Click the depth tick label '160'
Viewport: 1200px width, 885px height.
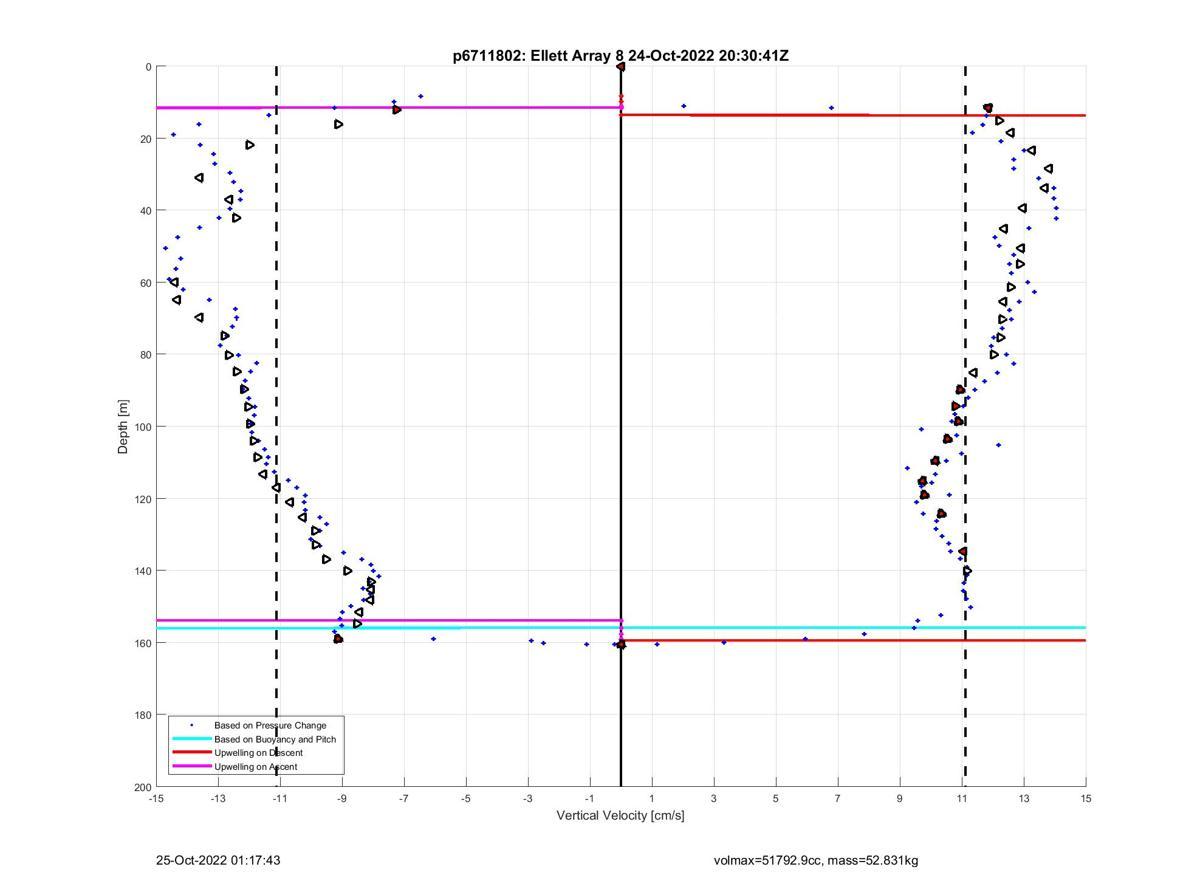[x=142, y=643]
